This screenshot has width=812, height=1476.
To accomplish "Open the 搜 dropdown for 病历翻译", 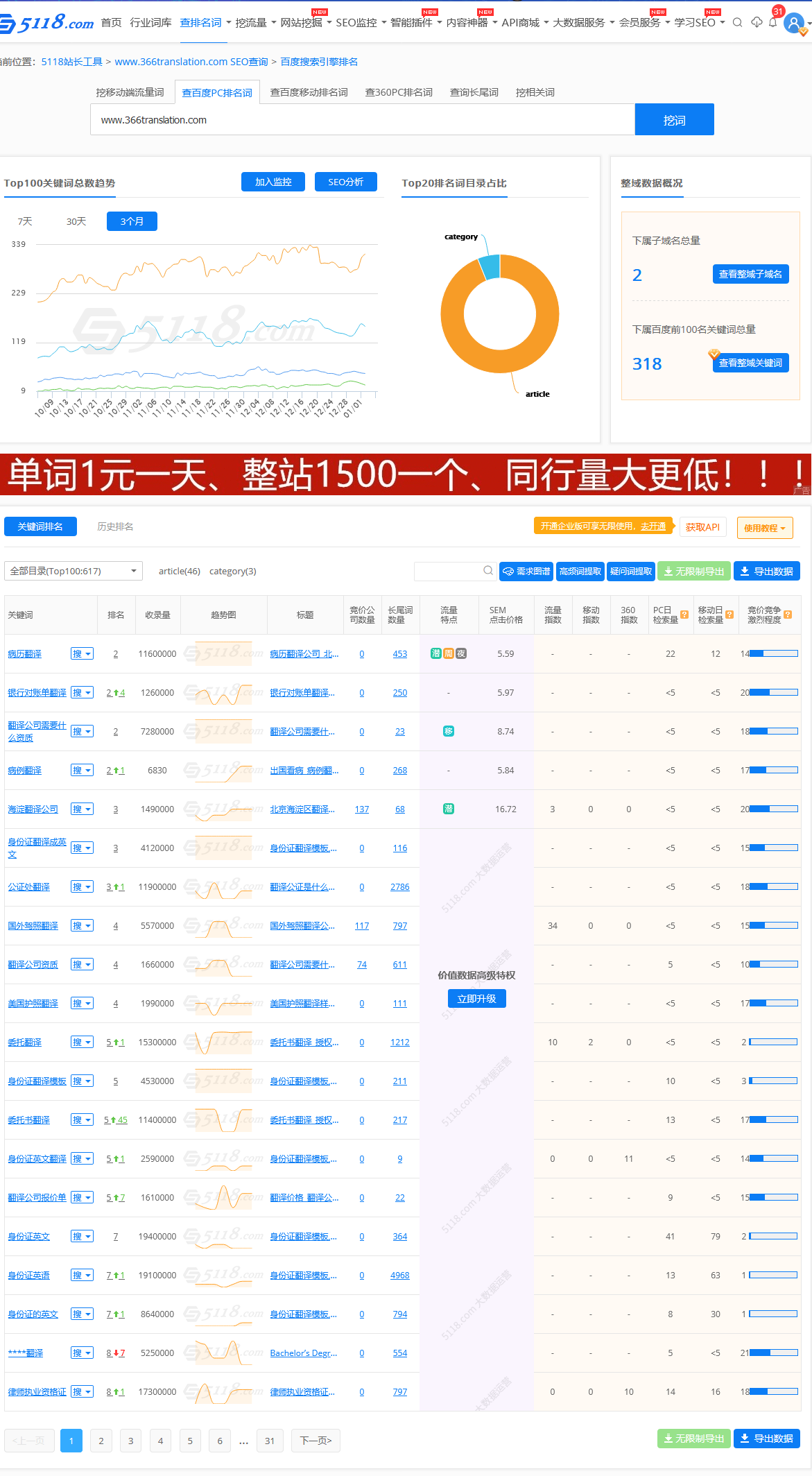I will click(x=82, y=653).
